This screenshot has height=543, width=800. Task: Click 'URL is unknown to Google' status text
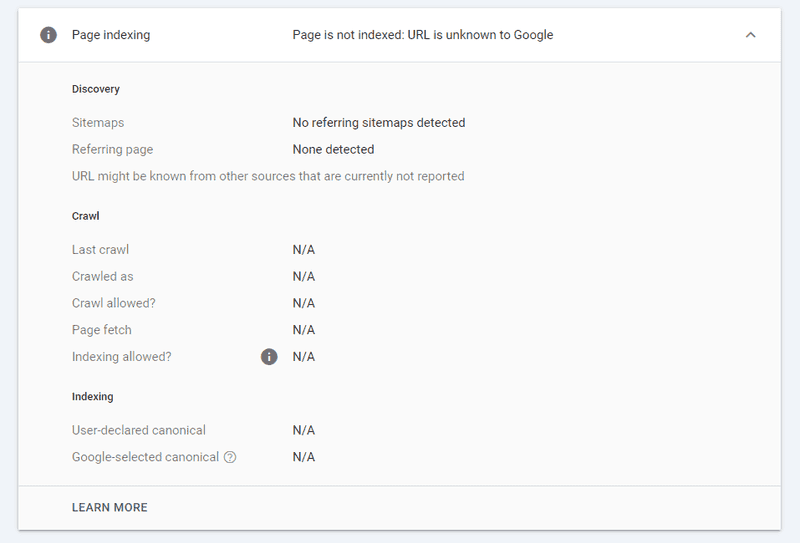coord(480,35)
